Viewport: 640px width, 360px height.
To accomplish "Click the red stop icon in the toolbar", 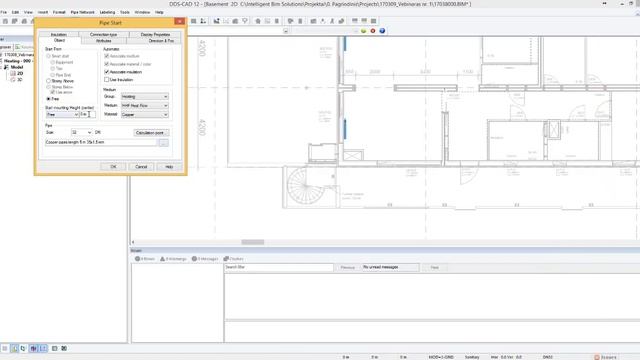I will tap(373, 31).
